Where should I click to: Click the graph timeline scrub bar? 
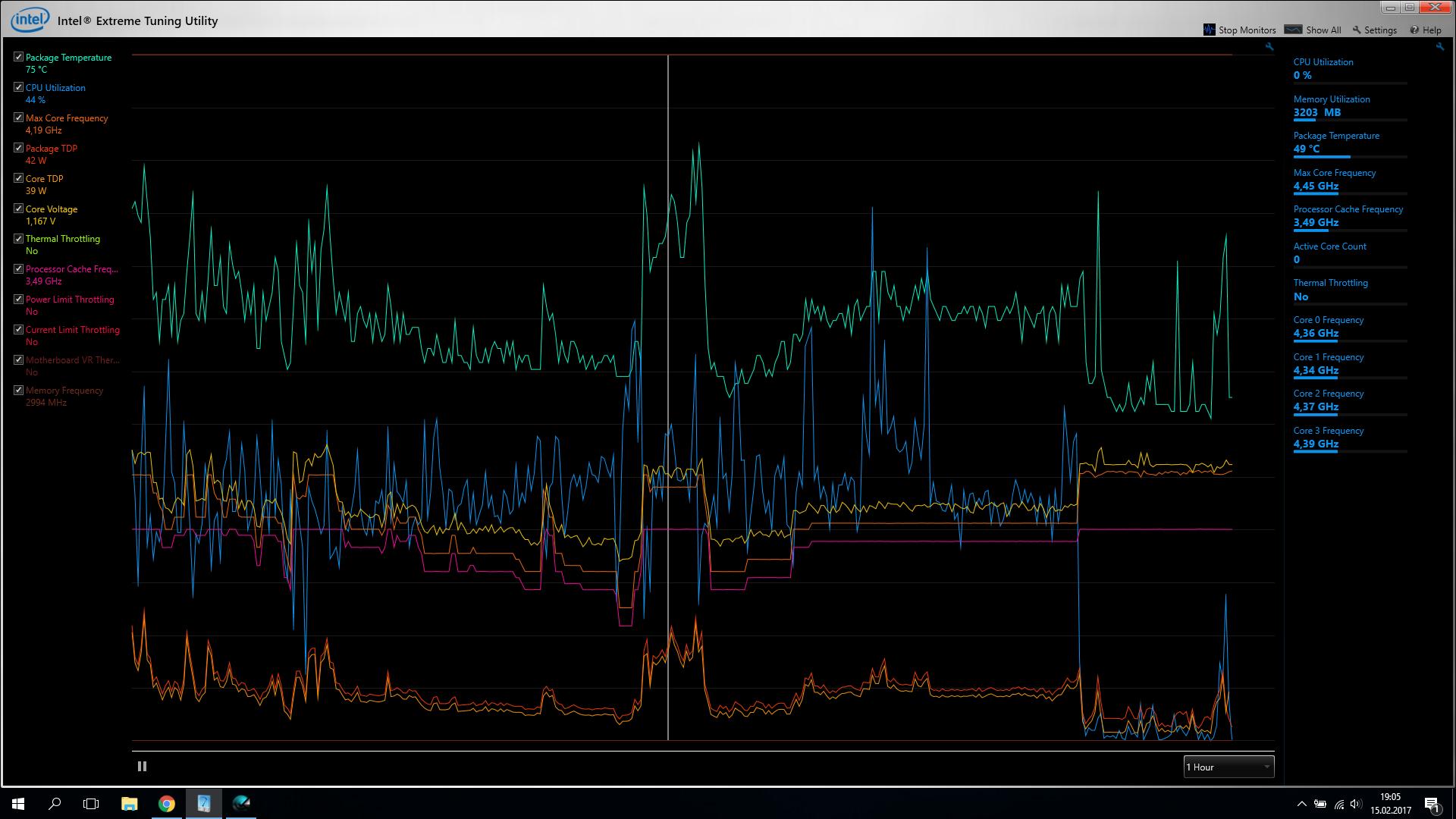[x=703, y=751]
